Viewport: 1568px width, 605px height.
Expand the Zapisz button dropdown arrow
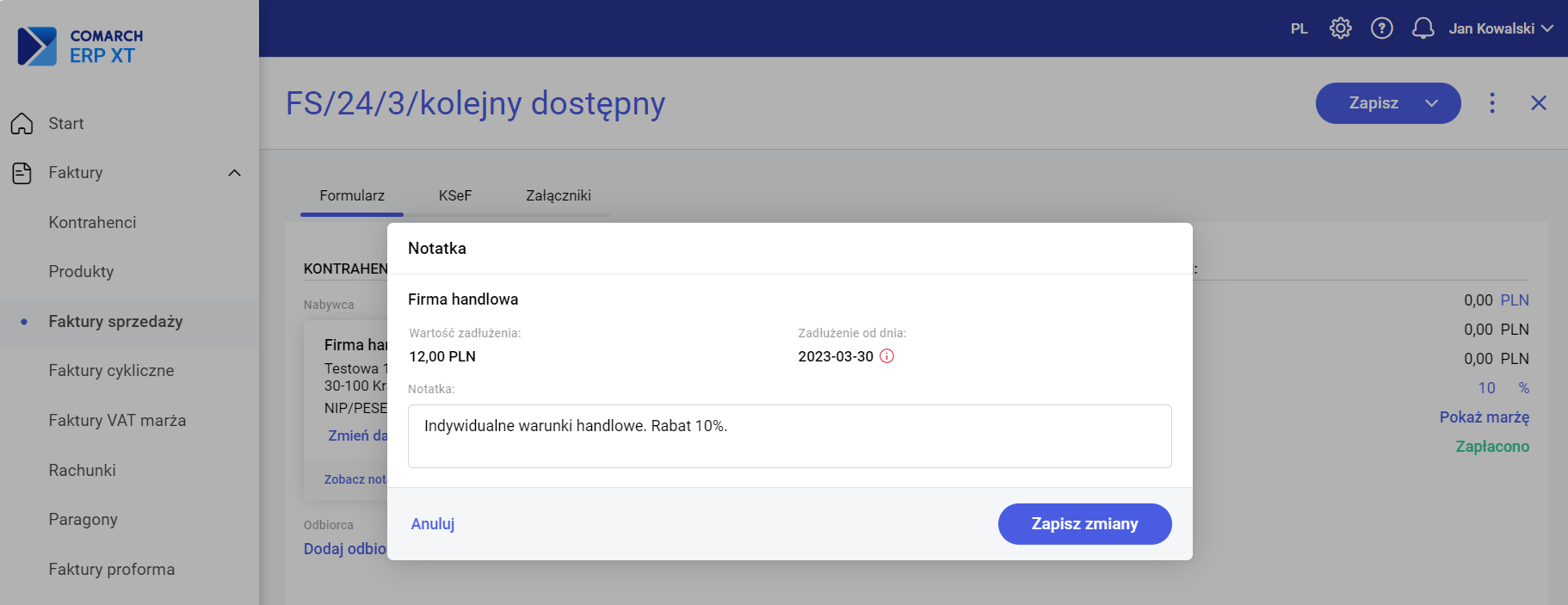coord(1431,103)
